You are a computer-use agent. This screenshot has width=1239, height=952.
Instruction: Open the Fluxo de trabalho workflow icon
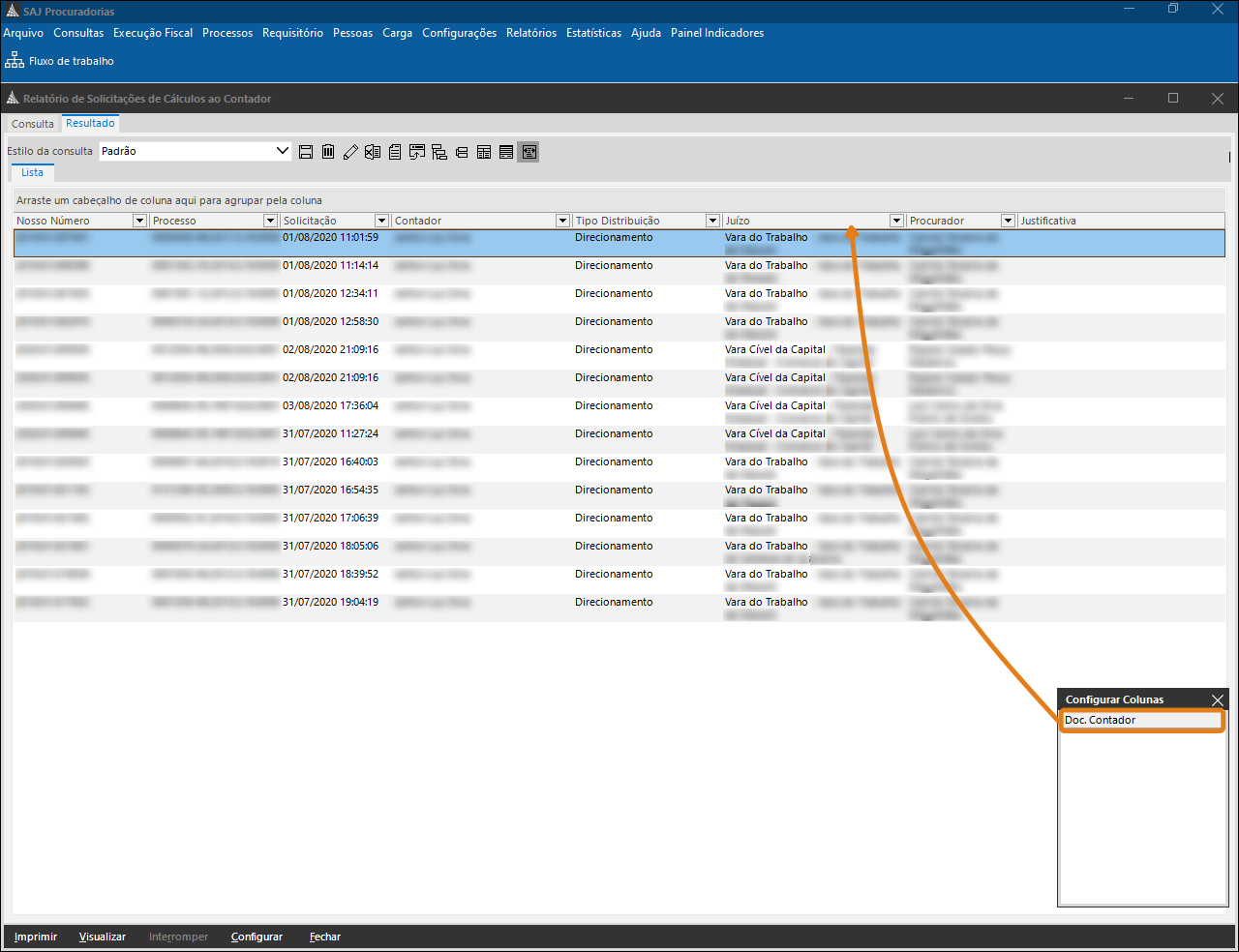tap(15, 60)
